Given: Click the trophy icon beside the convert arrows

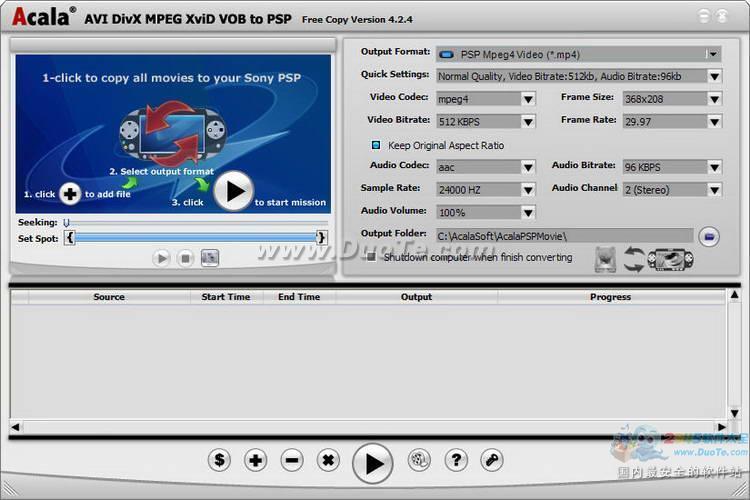Looking at the screenshot, I should point(605,260).
